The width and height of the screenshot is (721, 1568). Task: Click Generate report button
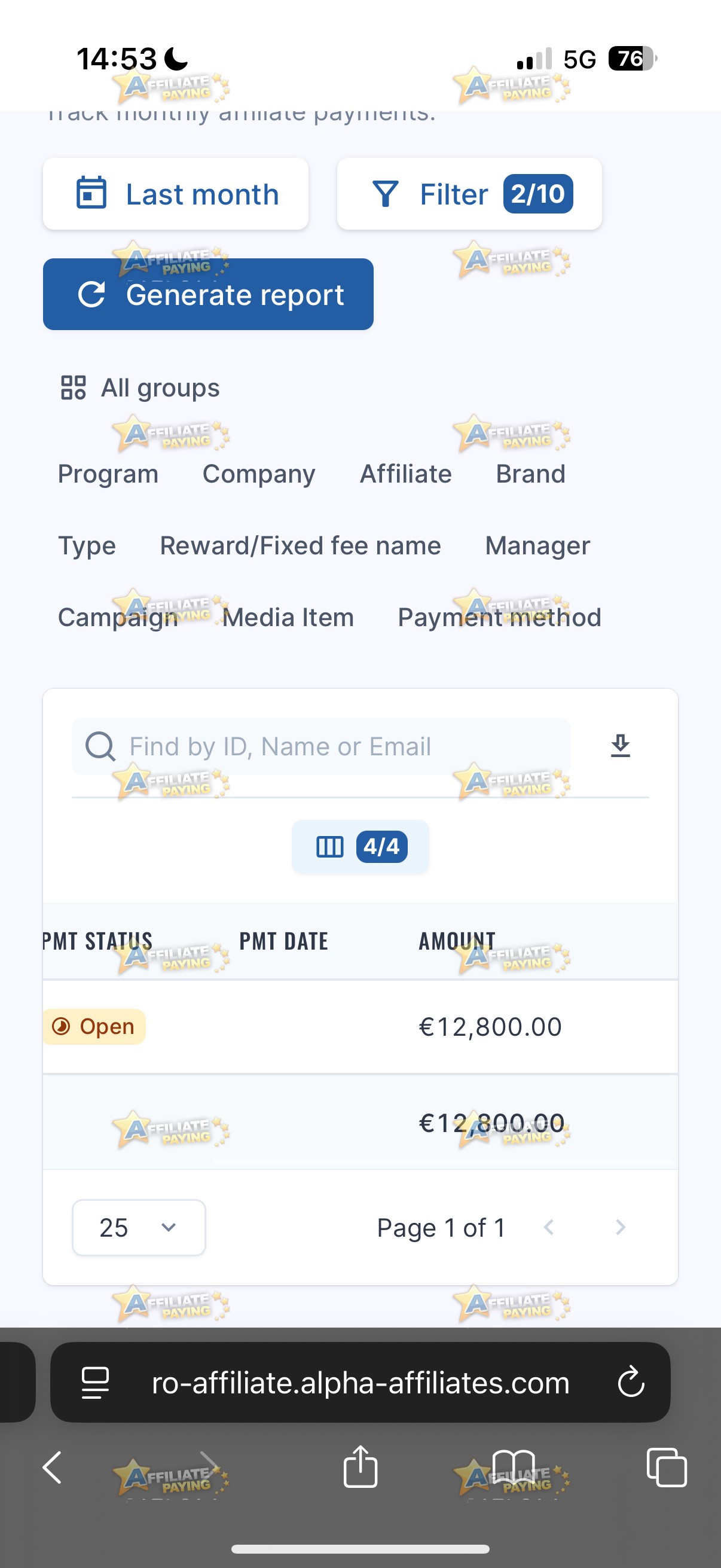(x=208, y=295)
